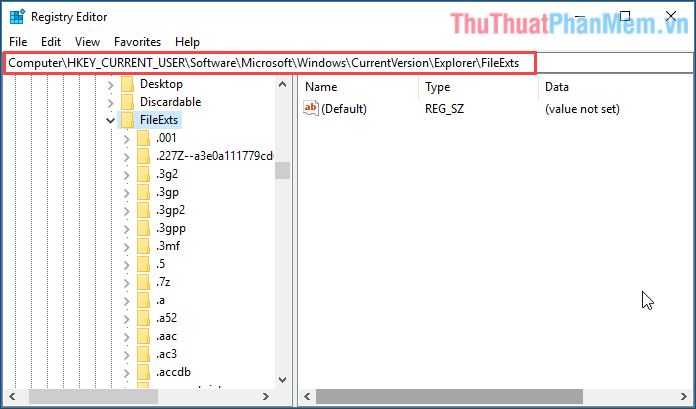Select the .227Z--a3e0a111779cd folder icon
Viewport: 696px width, 409px height.
[x=143, y=156]
